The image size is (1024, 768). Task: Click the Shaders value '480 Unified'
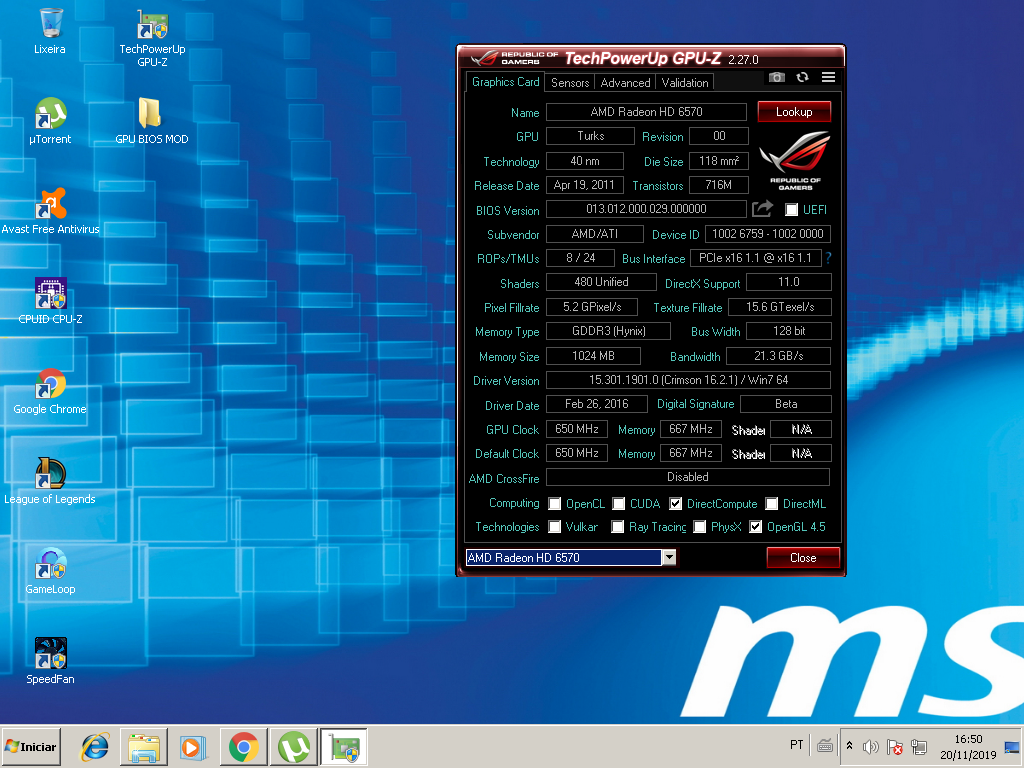pyautogui.click(x=601, y=282)
